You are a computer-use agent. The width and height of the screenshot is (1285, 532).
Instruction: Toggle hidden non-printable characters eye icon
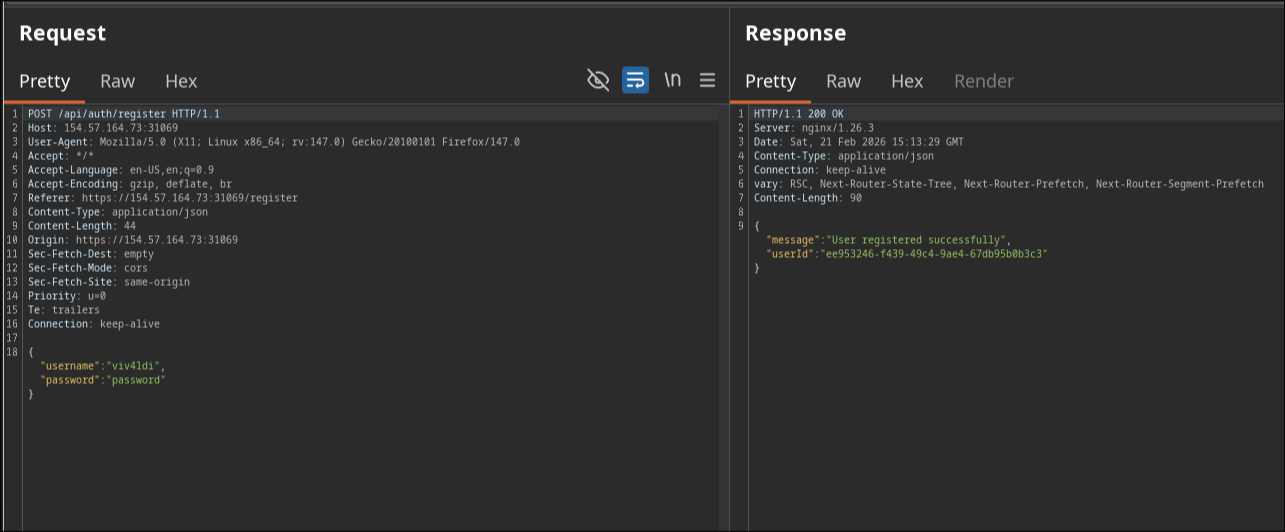[x=598, y=80]
